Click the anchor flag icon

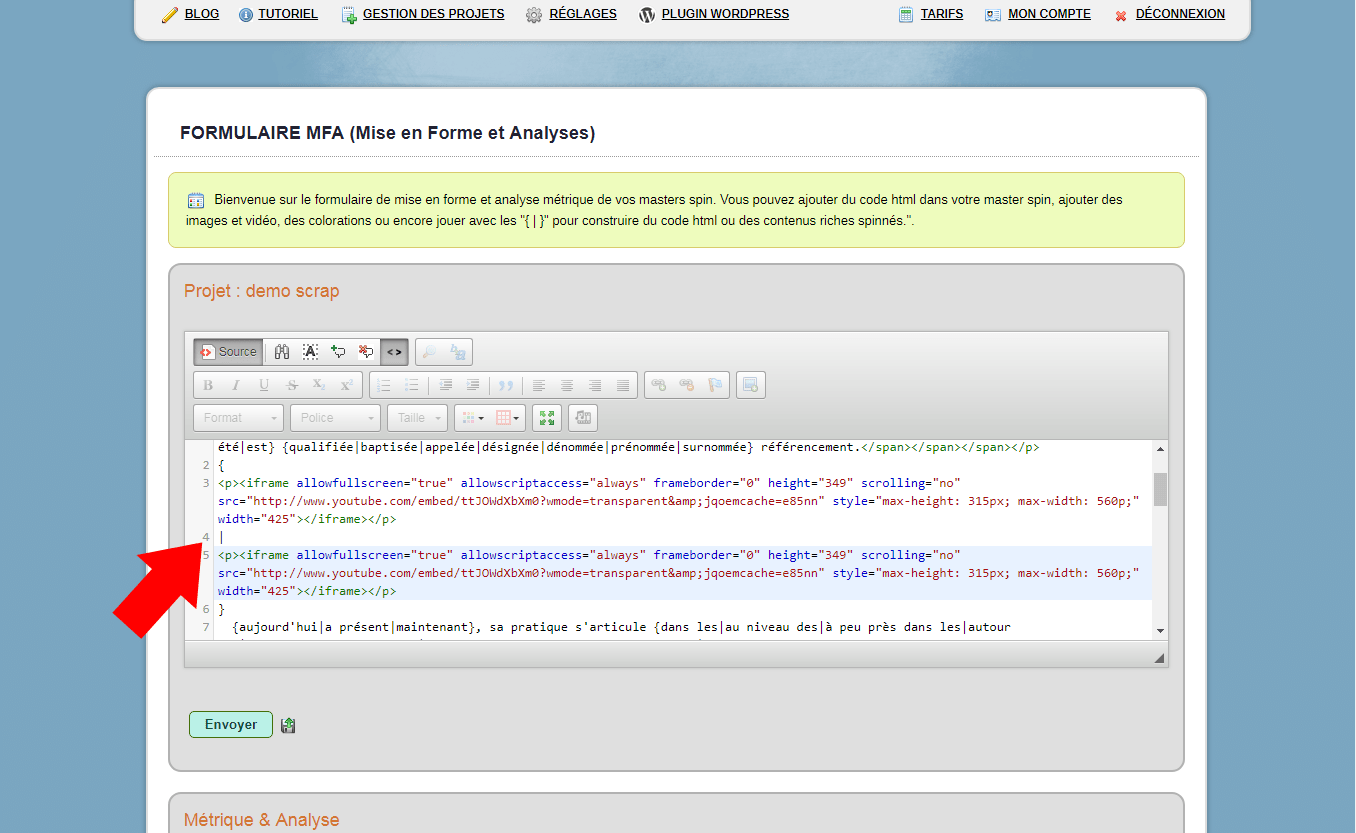(713, 385)
